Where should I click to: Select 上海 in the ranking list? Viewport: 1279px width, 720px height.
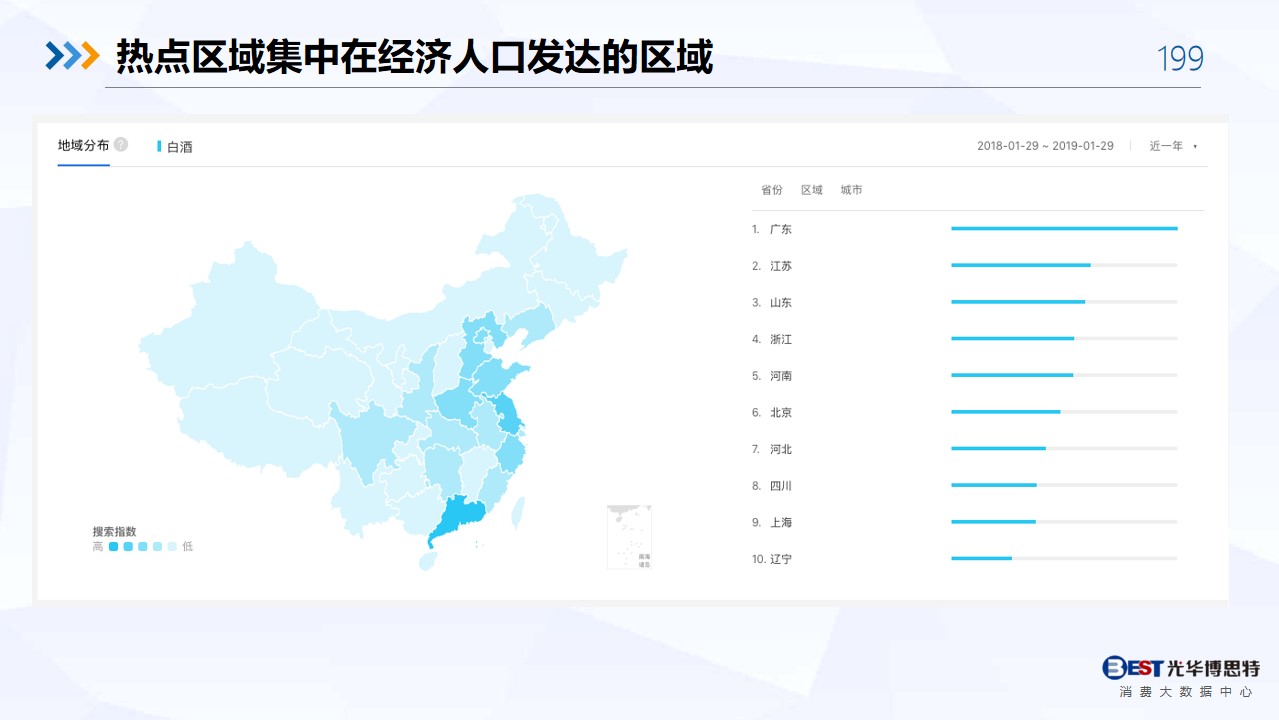pyautogui.click(x=781, y=522)
